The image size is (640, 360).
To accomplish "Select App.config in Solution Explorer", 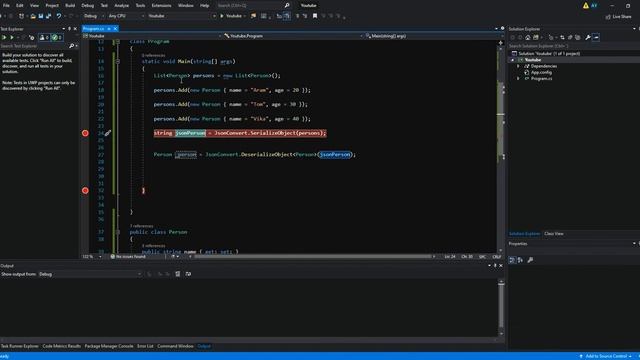I will (541, 72).
